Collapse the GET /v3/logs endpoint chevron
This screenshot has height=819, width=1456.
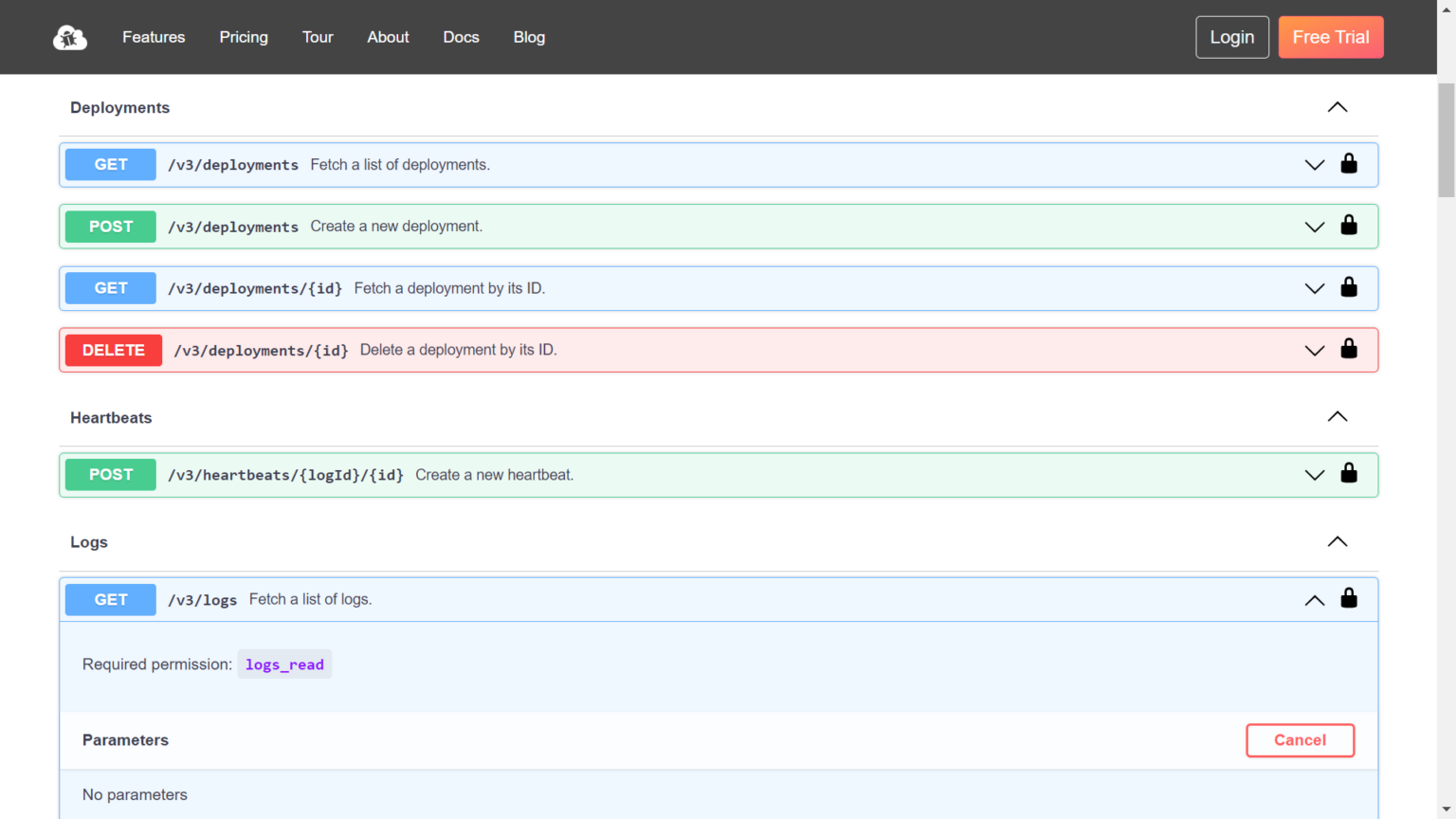1314,600
